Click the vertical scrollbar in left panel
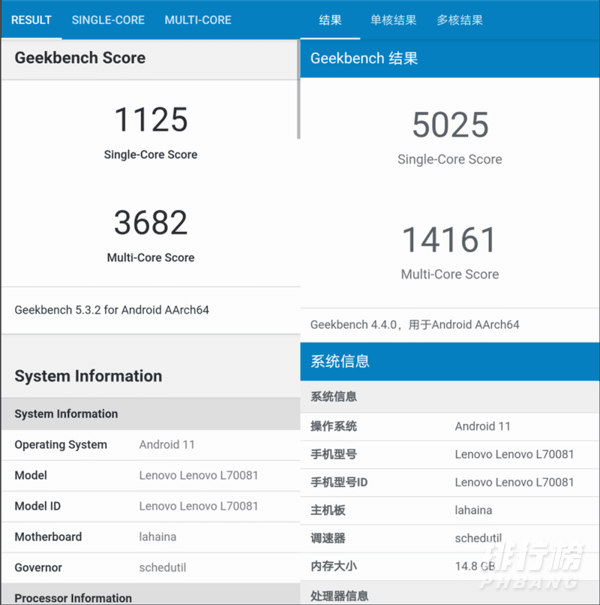 tap(298, 89)
